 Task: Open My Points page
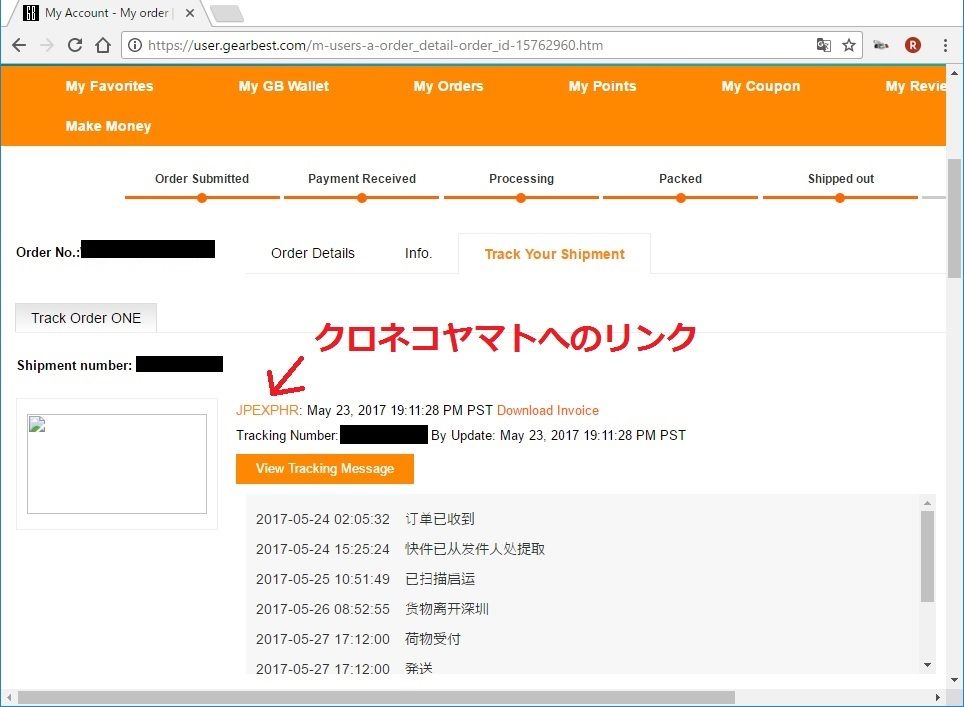pos(602,86)
